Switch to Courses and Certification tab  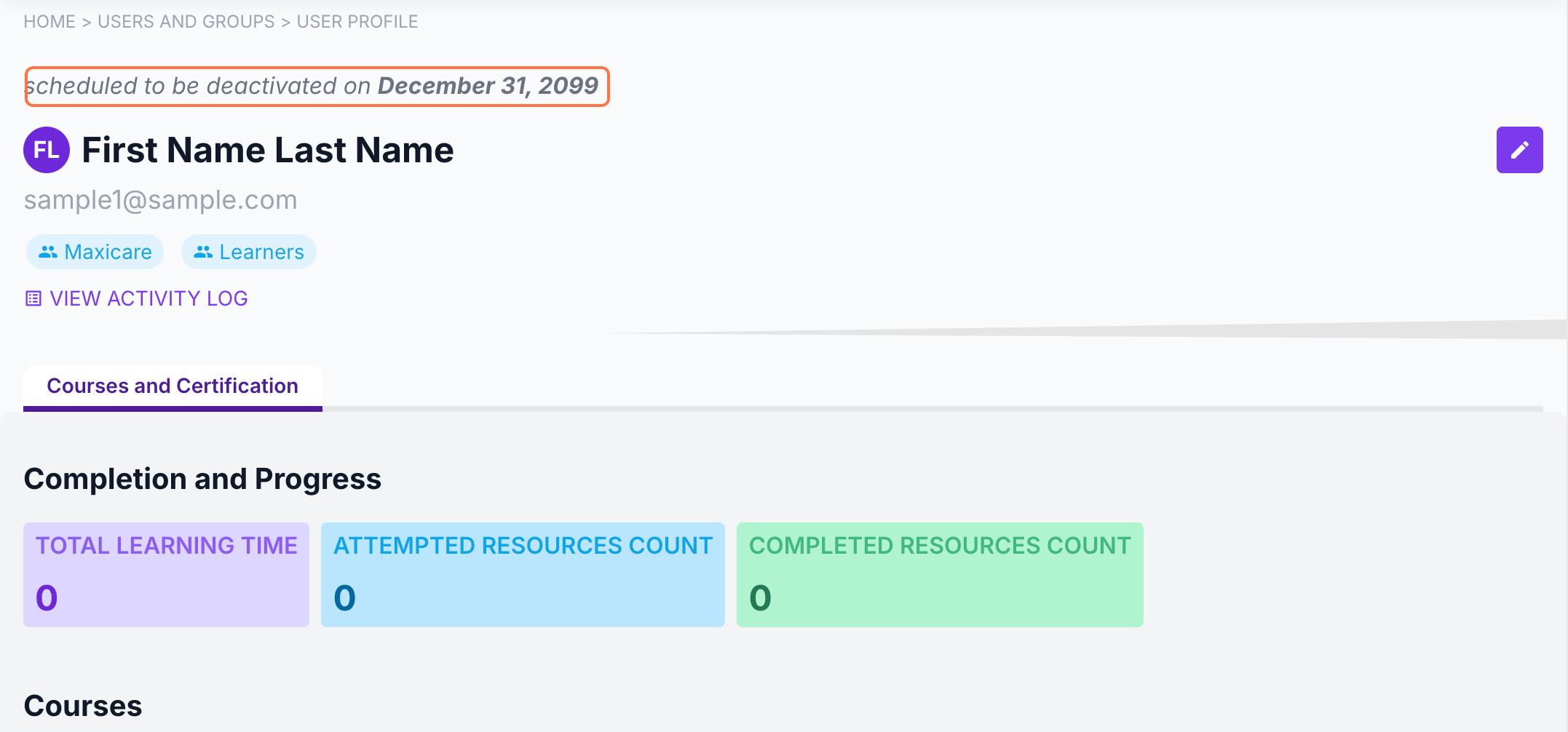(173, 386)
